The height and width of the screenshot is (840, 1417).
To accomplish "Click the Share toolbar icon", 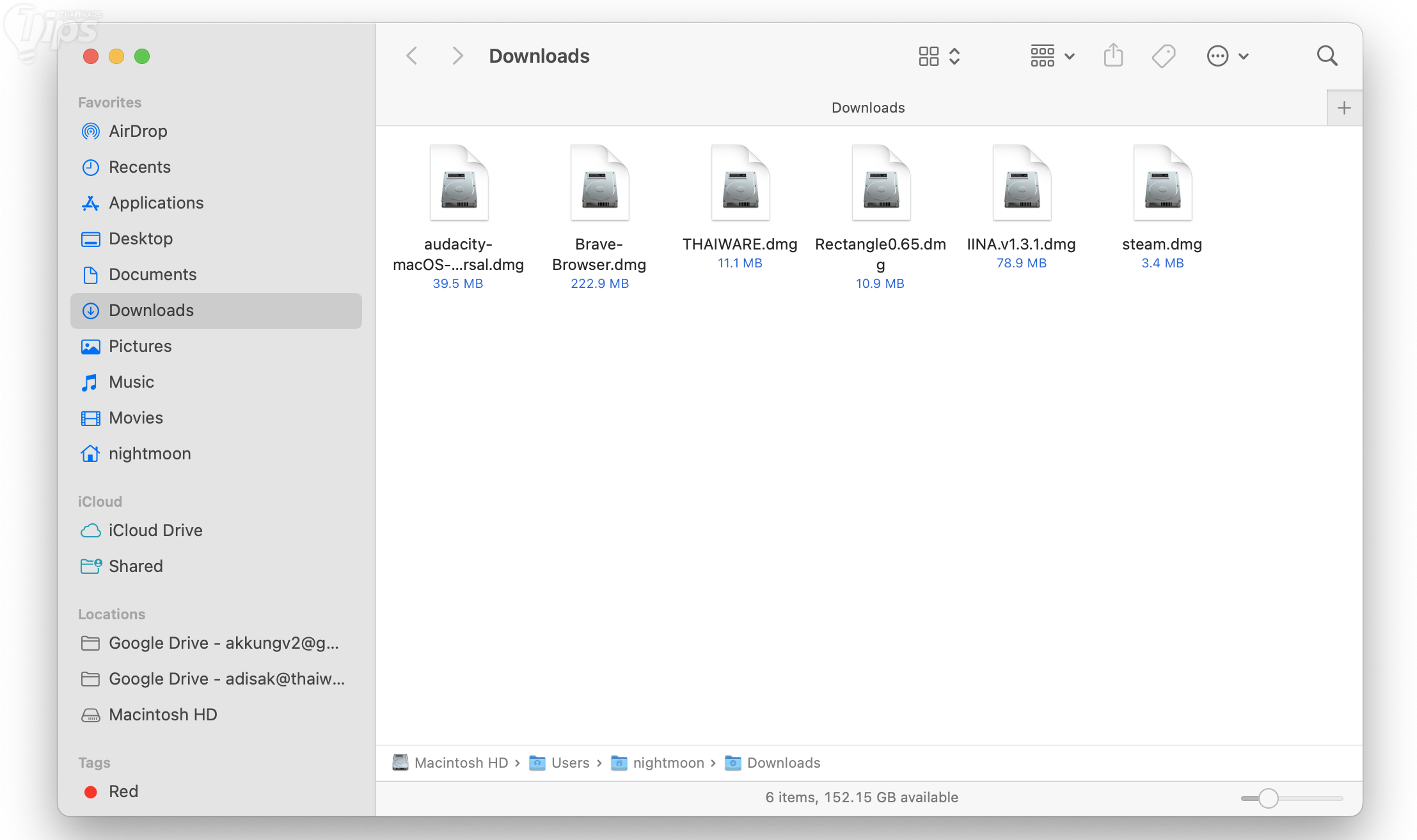I will [1113, 56].
